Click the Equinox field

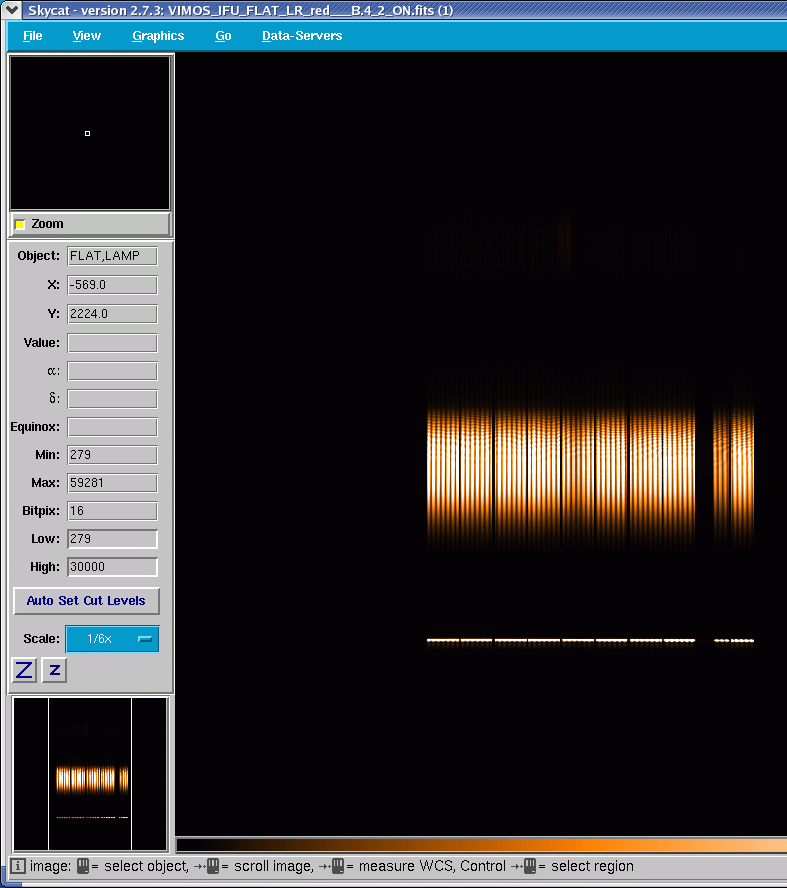112,427
